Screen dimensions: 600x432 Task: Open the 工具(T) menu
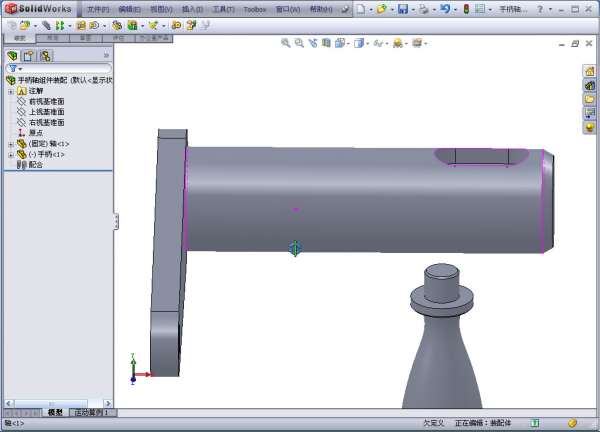tap(223, 9)
